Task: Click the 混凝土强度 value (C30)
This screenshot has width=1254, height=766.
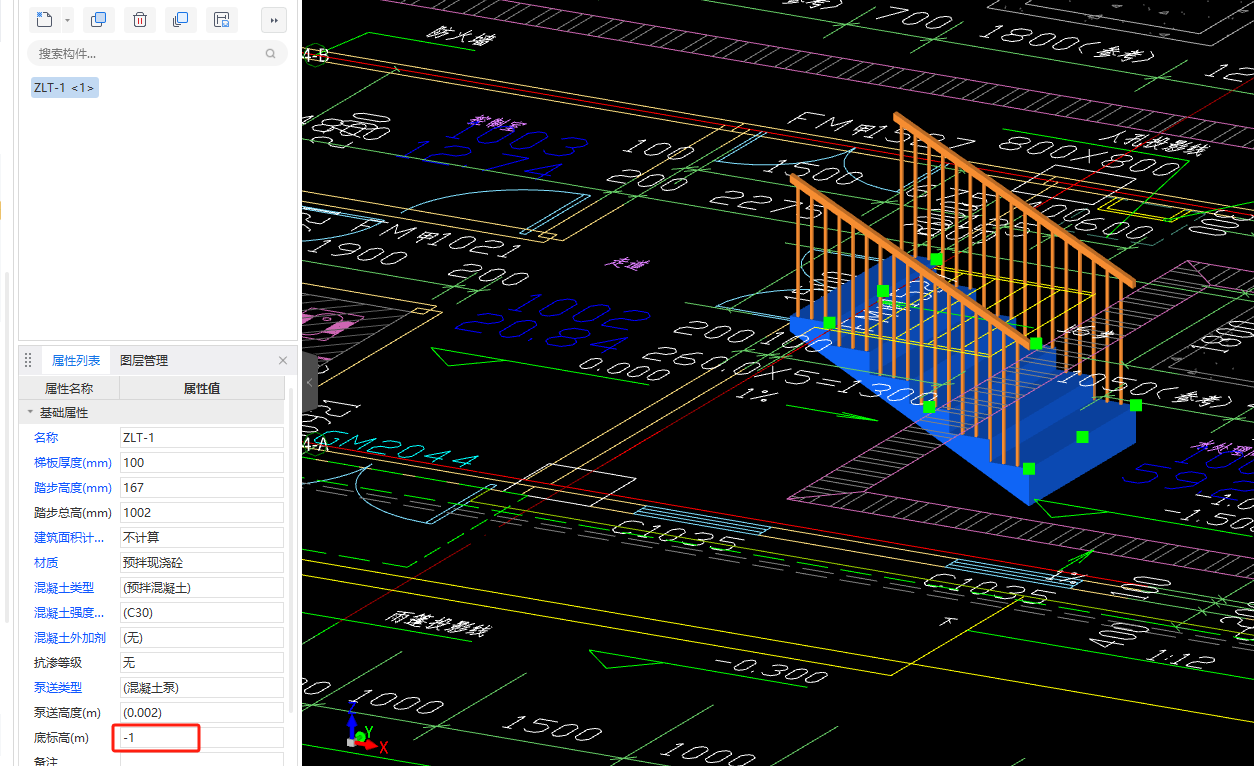Action: (x=201, y=612)
